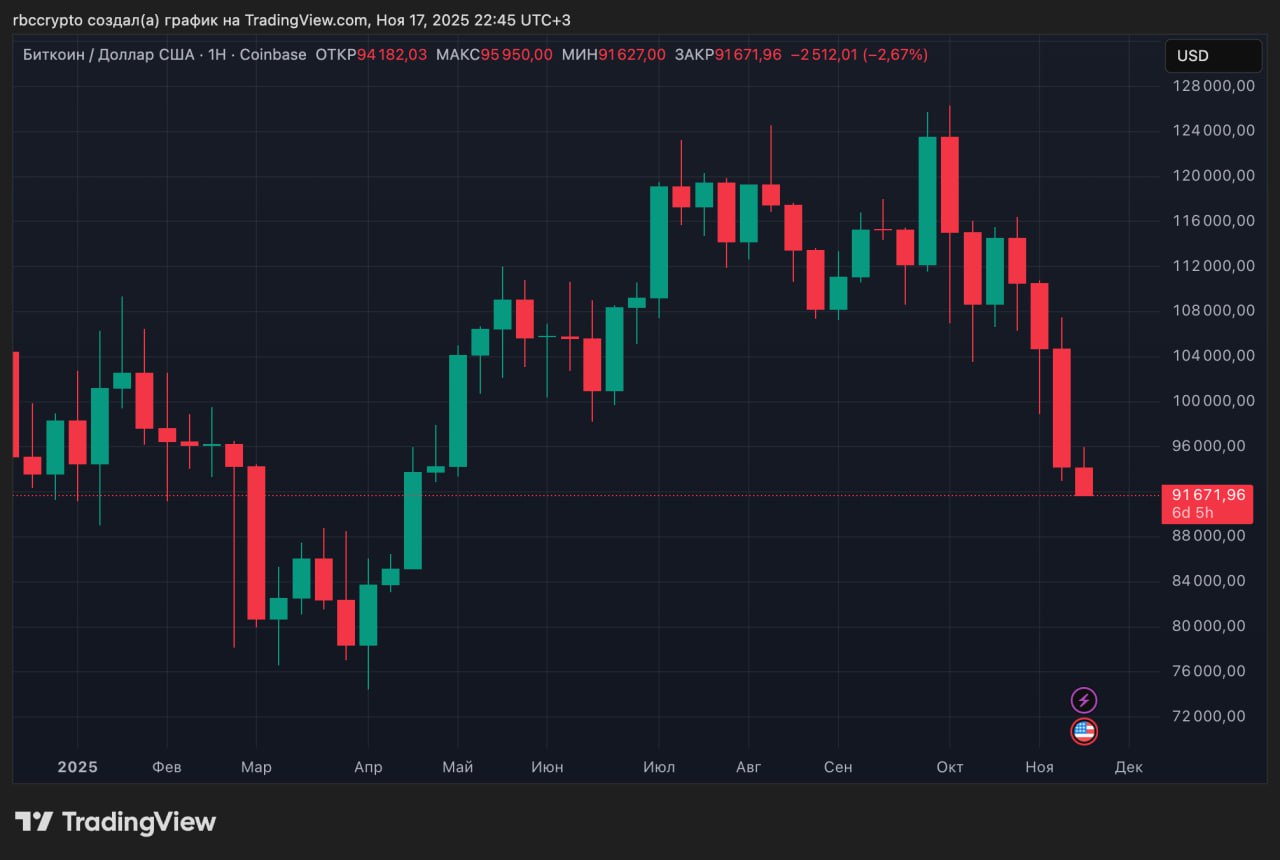Click the TradingView wordmark text at the bottom
The image size is (1280, 860).
(139, 822)
